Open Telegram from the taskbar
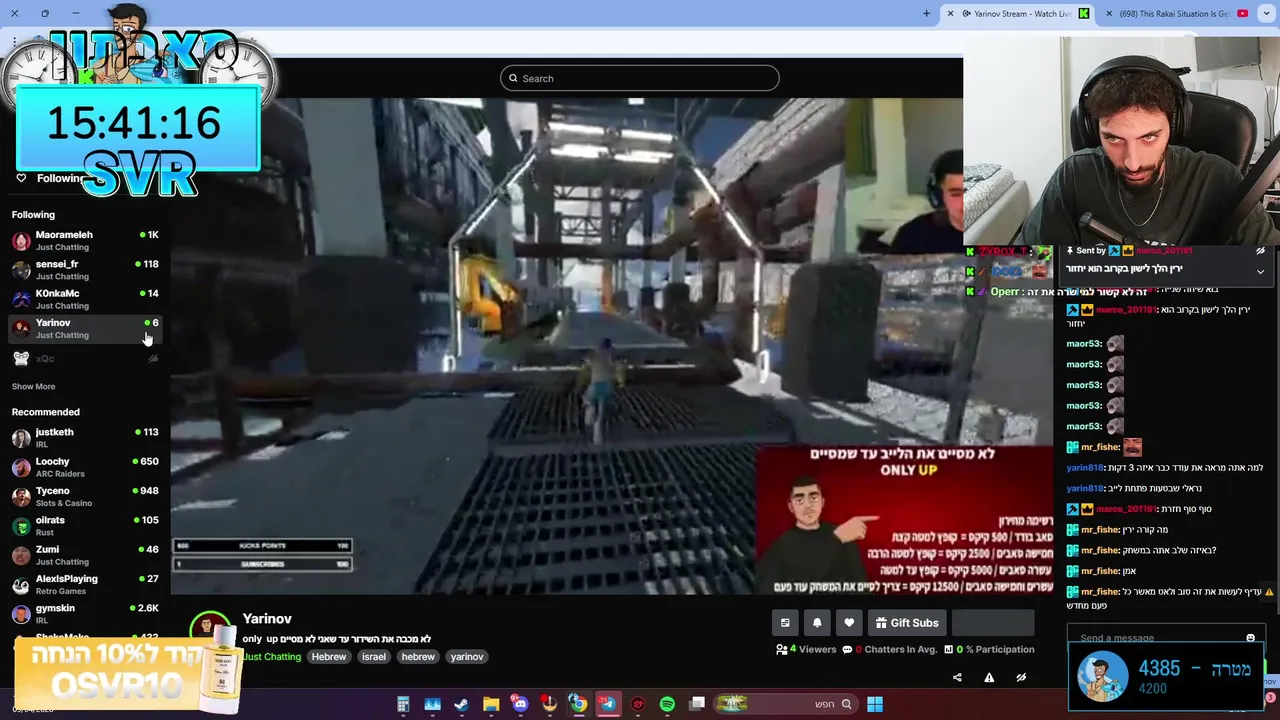1280x720 pixels. (608, 704)
